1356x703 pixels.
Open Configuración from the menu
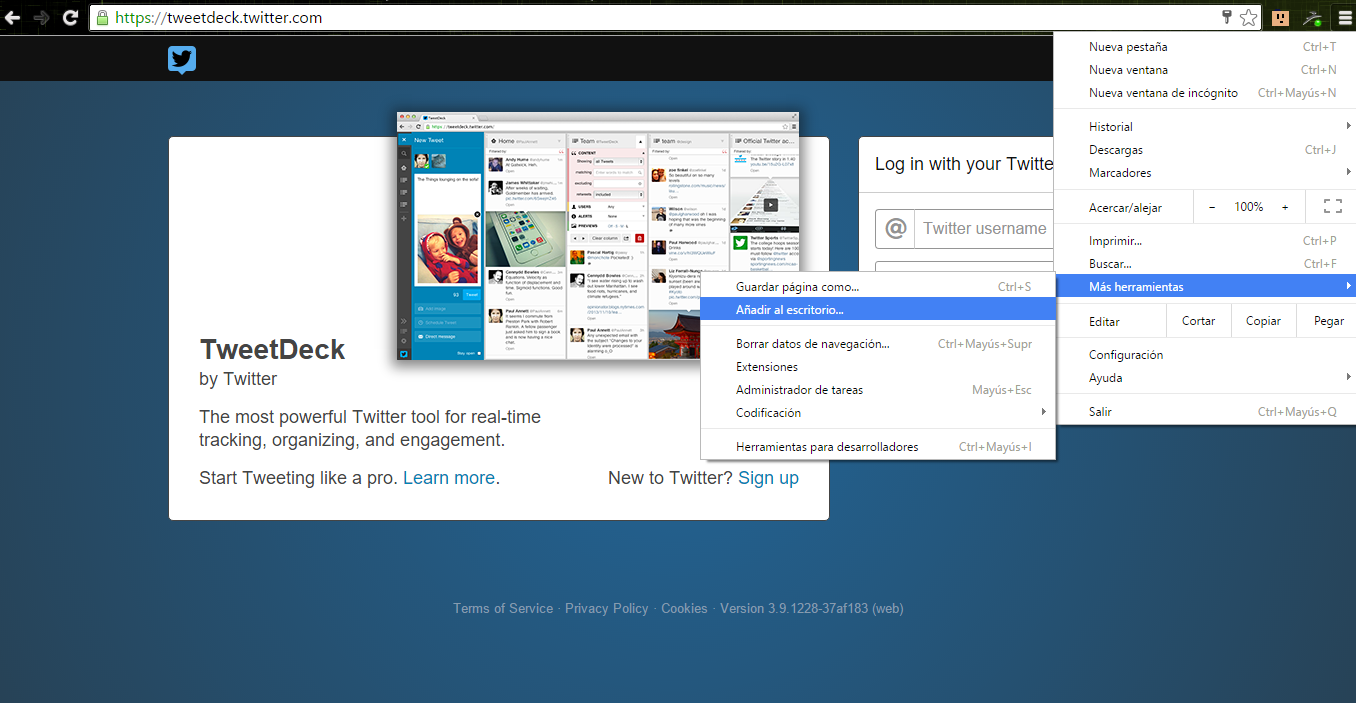[1205, 355]
